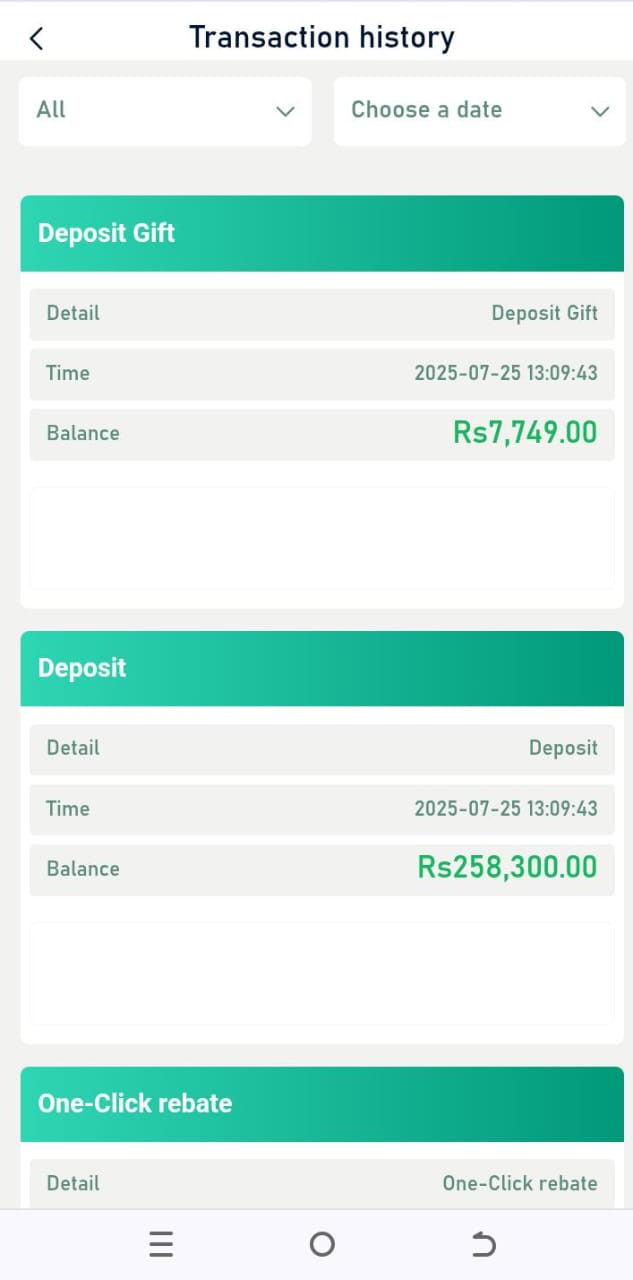
Task: Click the chevron beside Choose a date
Action: pos(600,111)
